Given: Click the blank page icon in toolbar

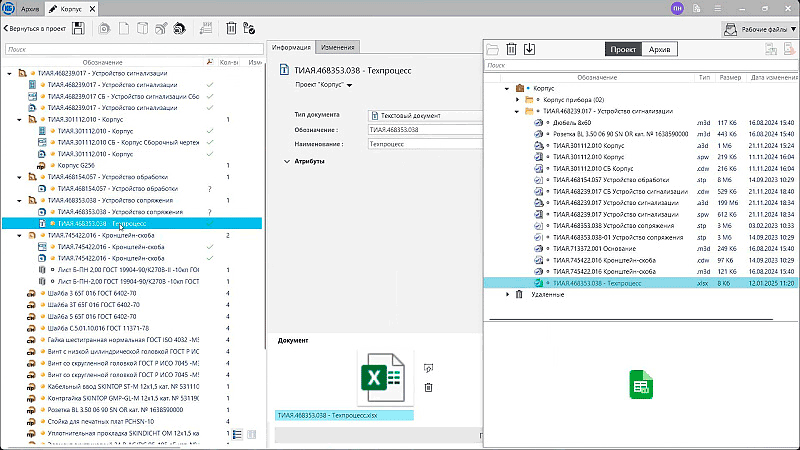Looking at the screenshot, I should coord(123,29).
